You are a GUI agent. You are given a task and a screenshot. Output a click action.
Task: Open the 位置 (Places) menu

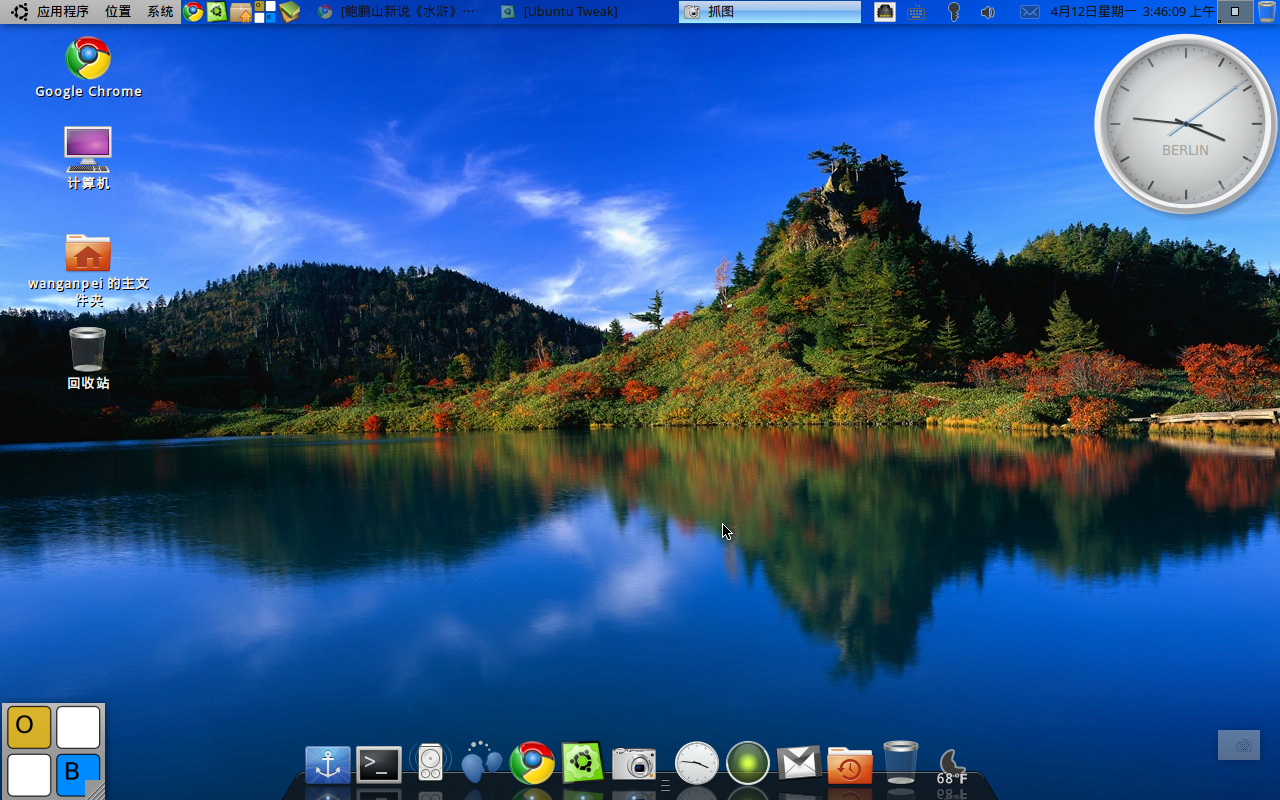[118, 12]
